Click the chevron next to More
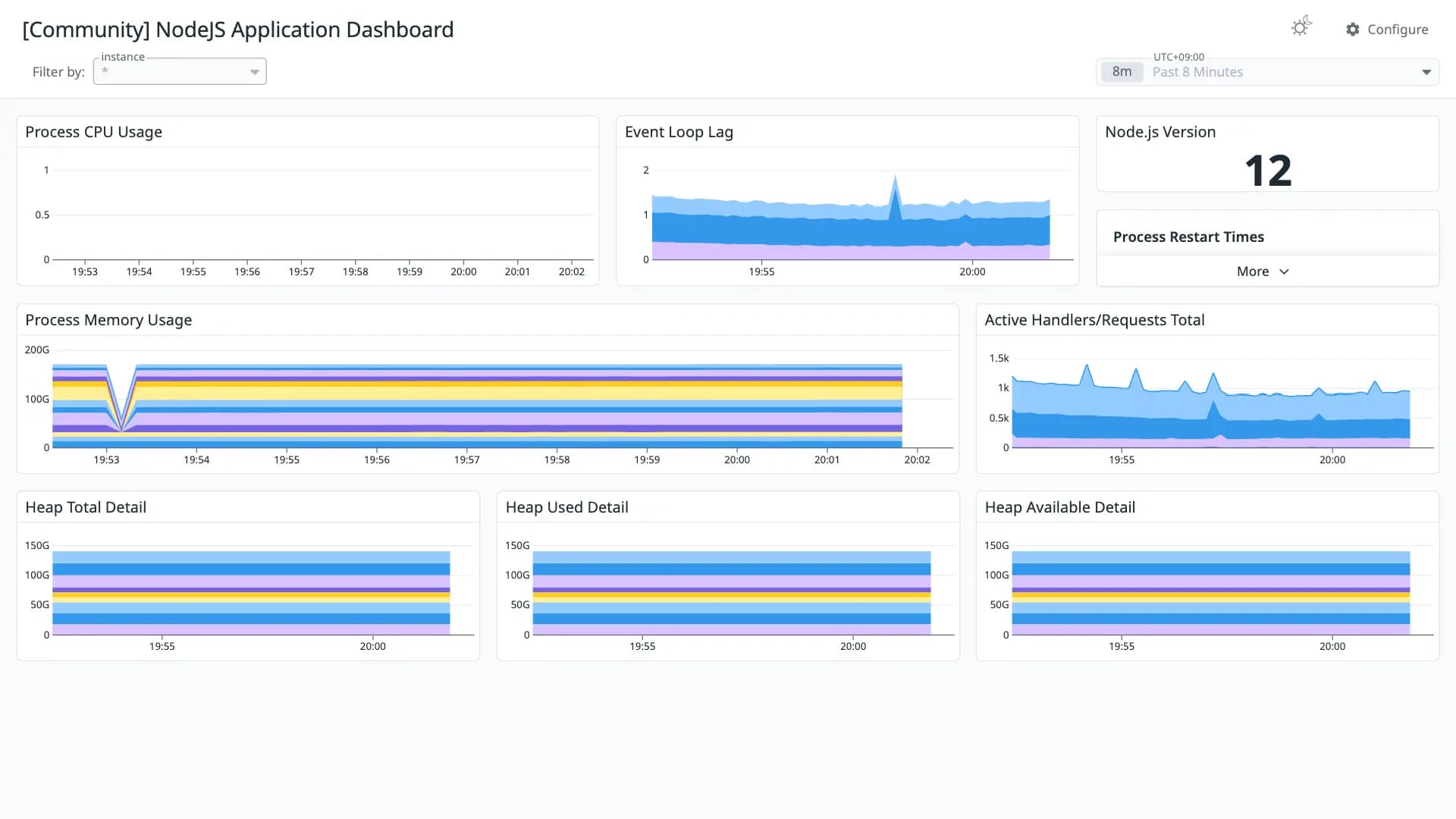This screenshot has height=819, width=1456. tap(1284, 271)
